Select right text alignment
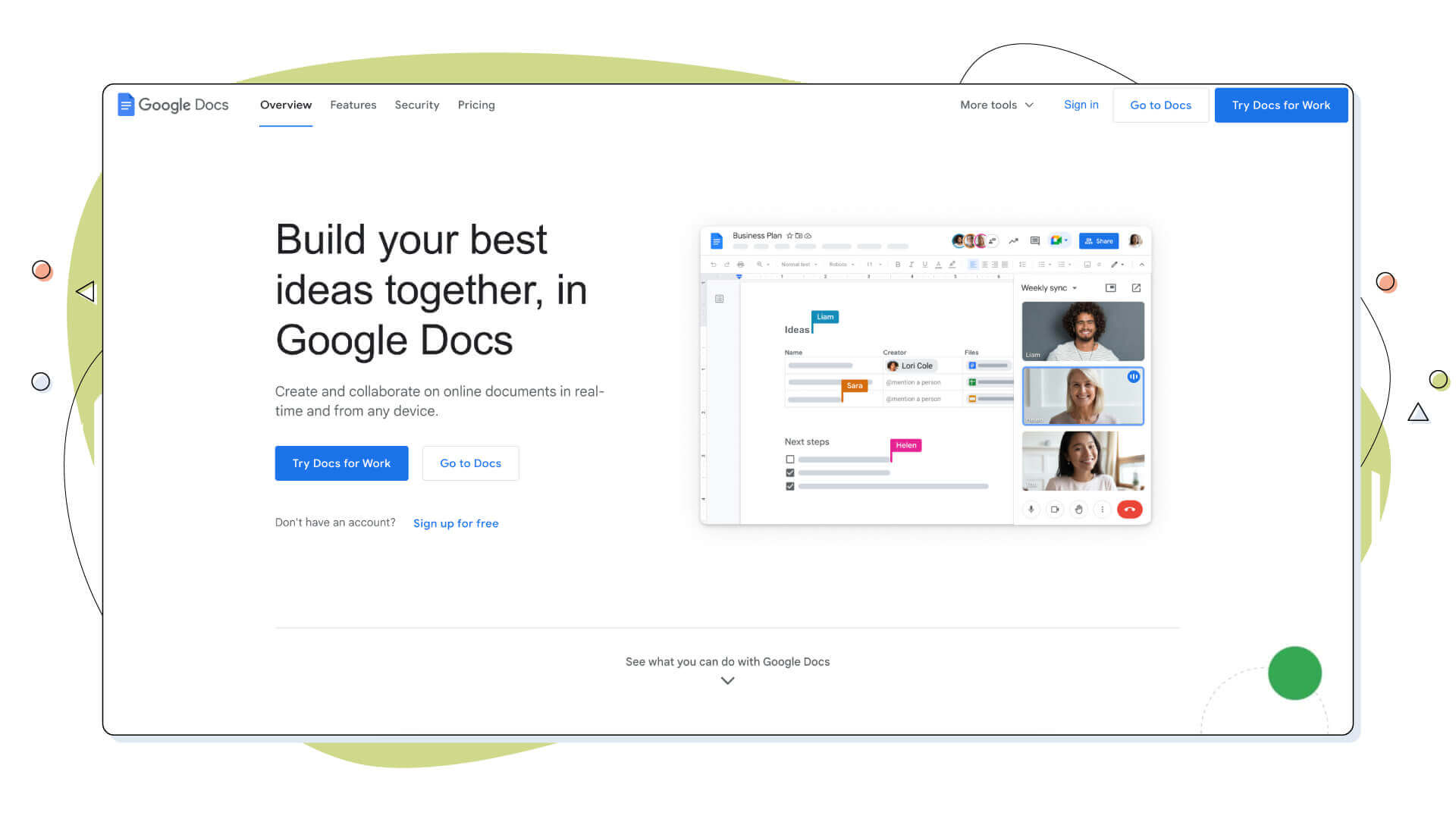Image resolution: width=1456 pixels, height=819 pixels. [x=995, y=265]
